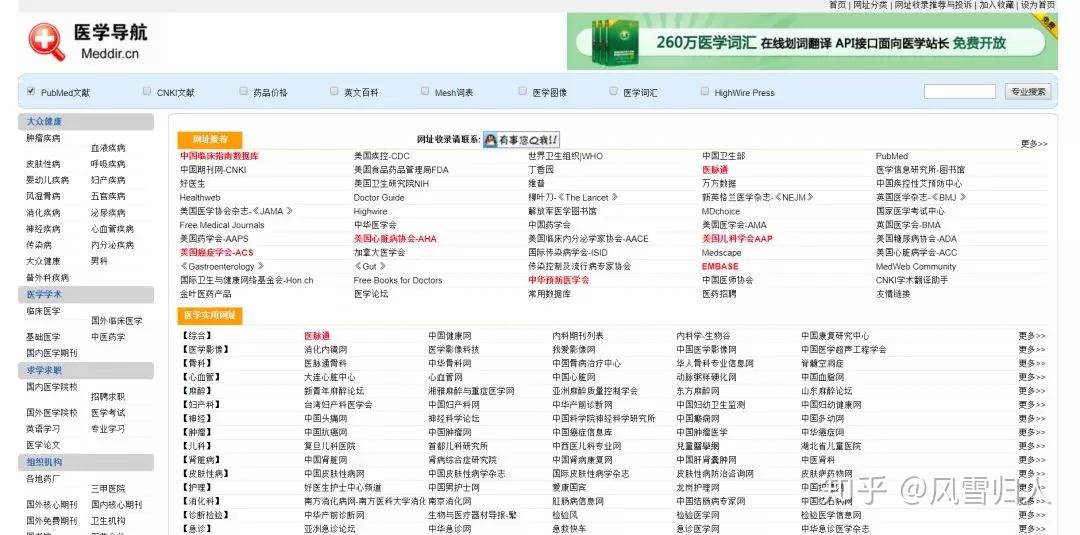The image size is (1080, 535).
Task: Open the Medscape link
Action: (721, 253)
